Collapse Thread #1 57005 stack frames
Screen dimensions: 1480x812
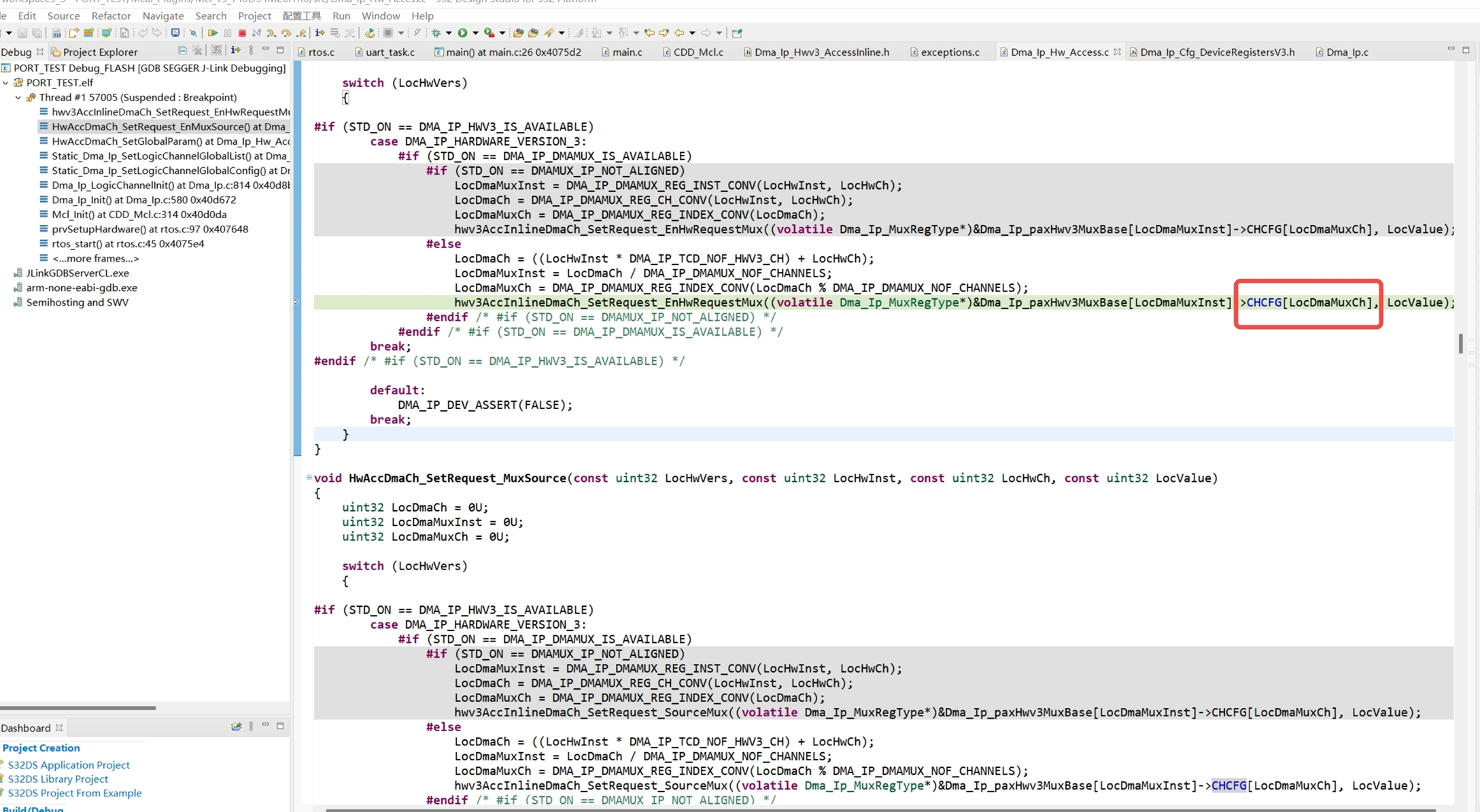tap(18, 97)
